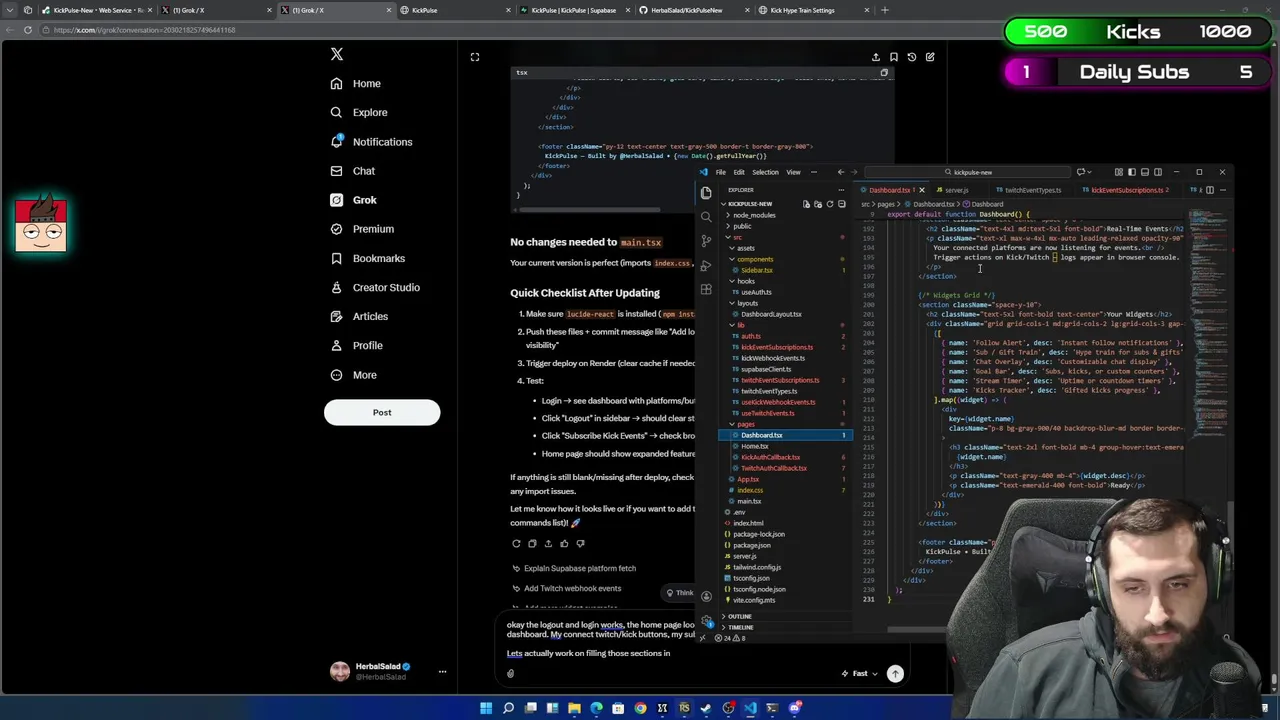Open Run and Debug view in VS Code
The image size is (1280, 720).
707,265
